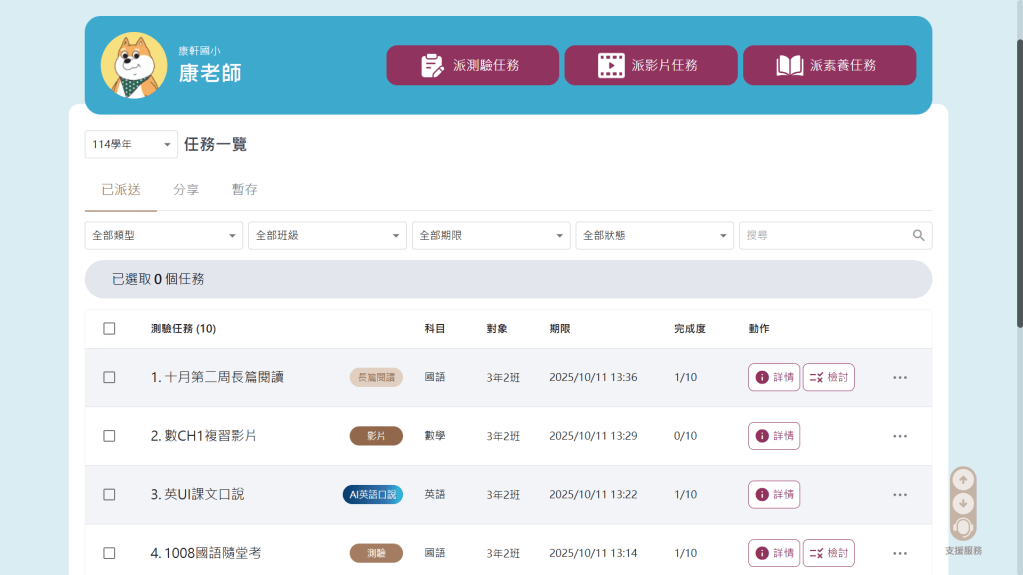Viewport: 1023px width, 575px height.
Task: Open more options for 1008國語隨堂考
Action: pyautogui.click(x=900, y=553)
